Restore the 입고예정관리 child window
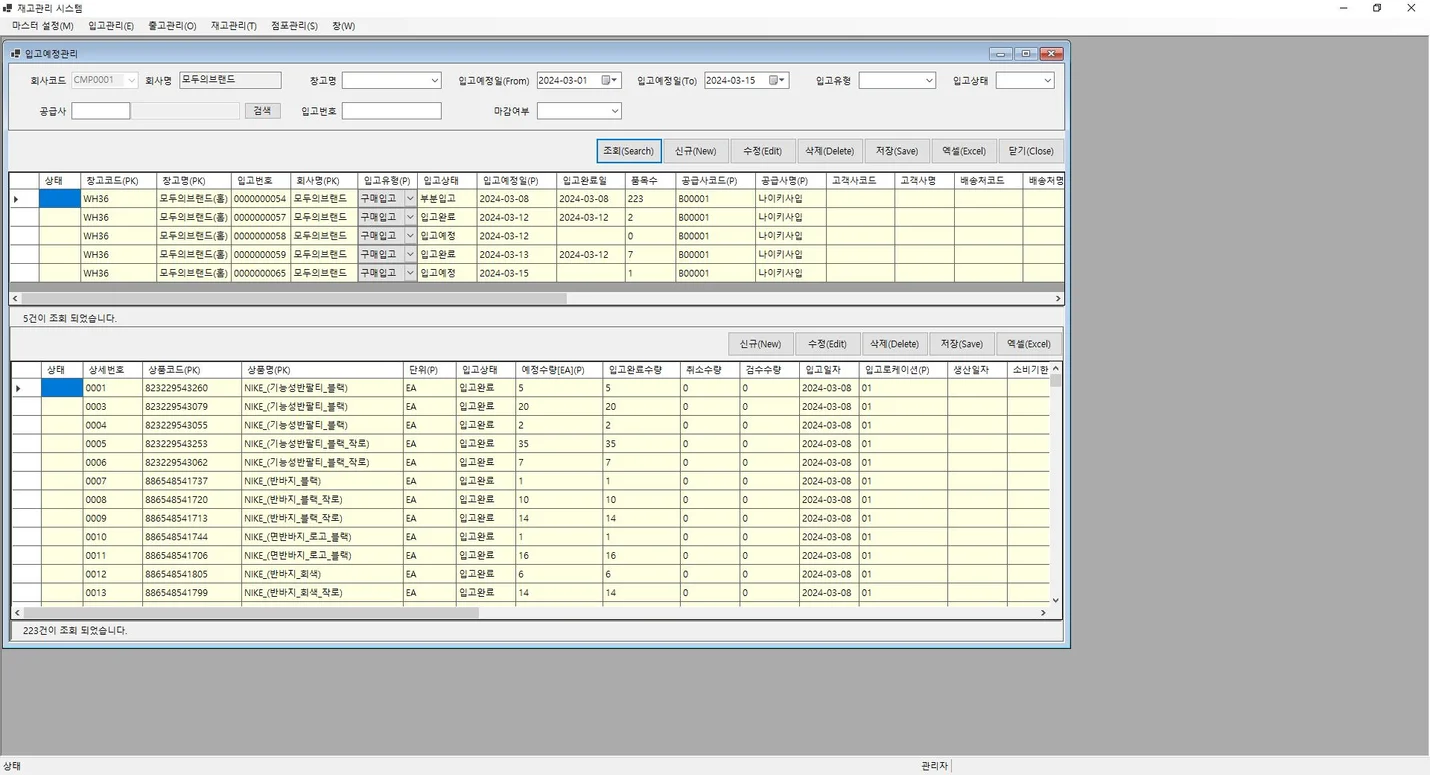 (x=1026, y=53)
